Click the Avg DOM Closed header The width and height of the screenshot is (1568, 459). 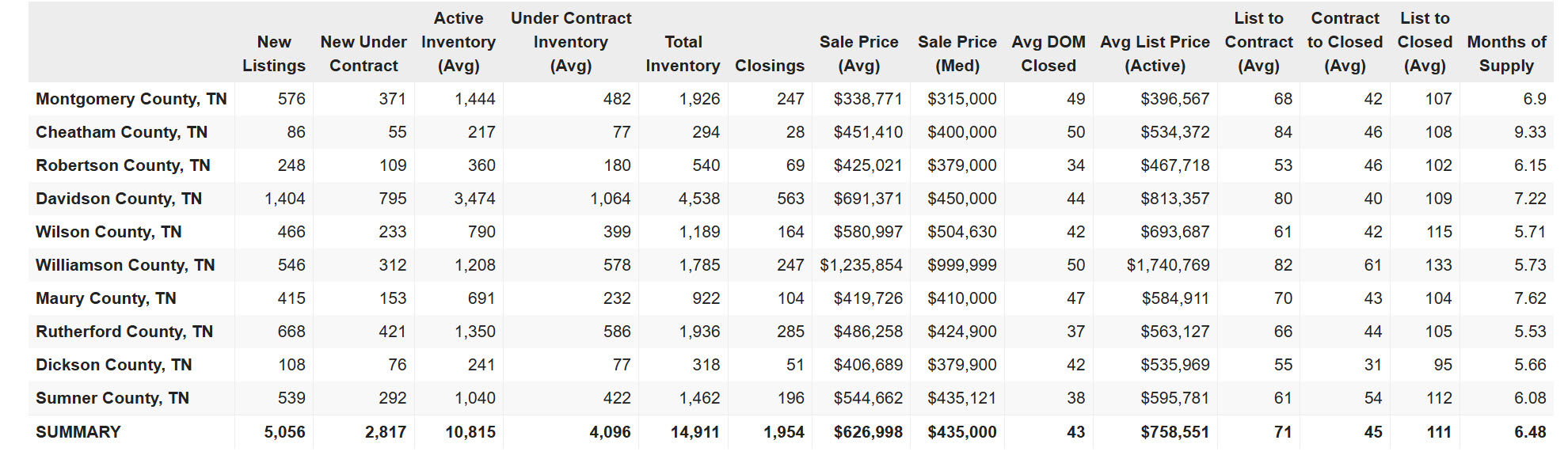(x=1048, y=54)
